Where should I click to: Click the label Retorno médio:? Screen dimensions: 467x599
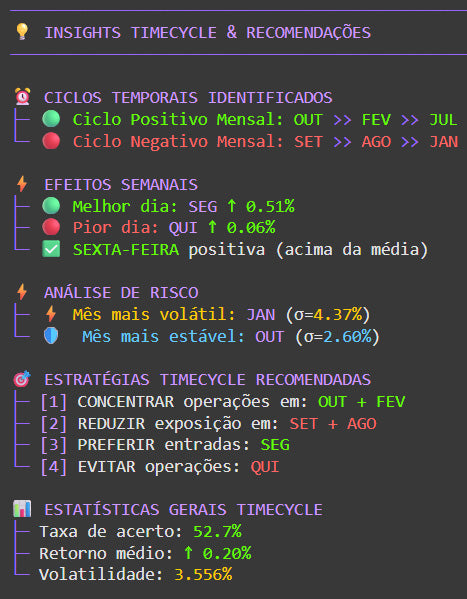(x=106, y=553)
